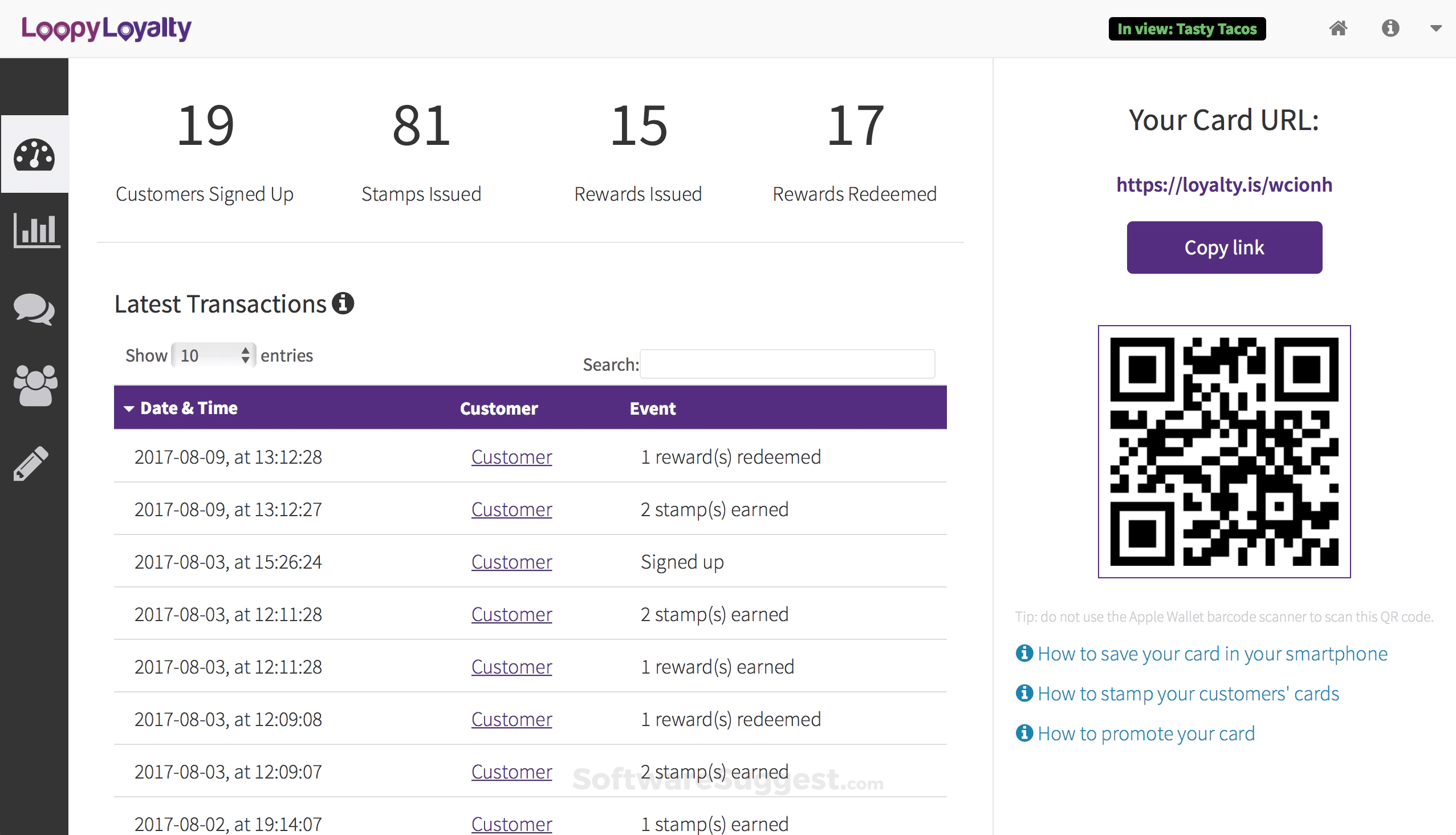Image resolution: width=1456 pixels, height=835 pixels.
Task: Click info icon beside Latest Transactions
Action: point(343,303)
